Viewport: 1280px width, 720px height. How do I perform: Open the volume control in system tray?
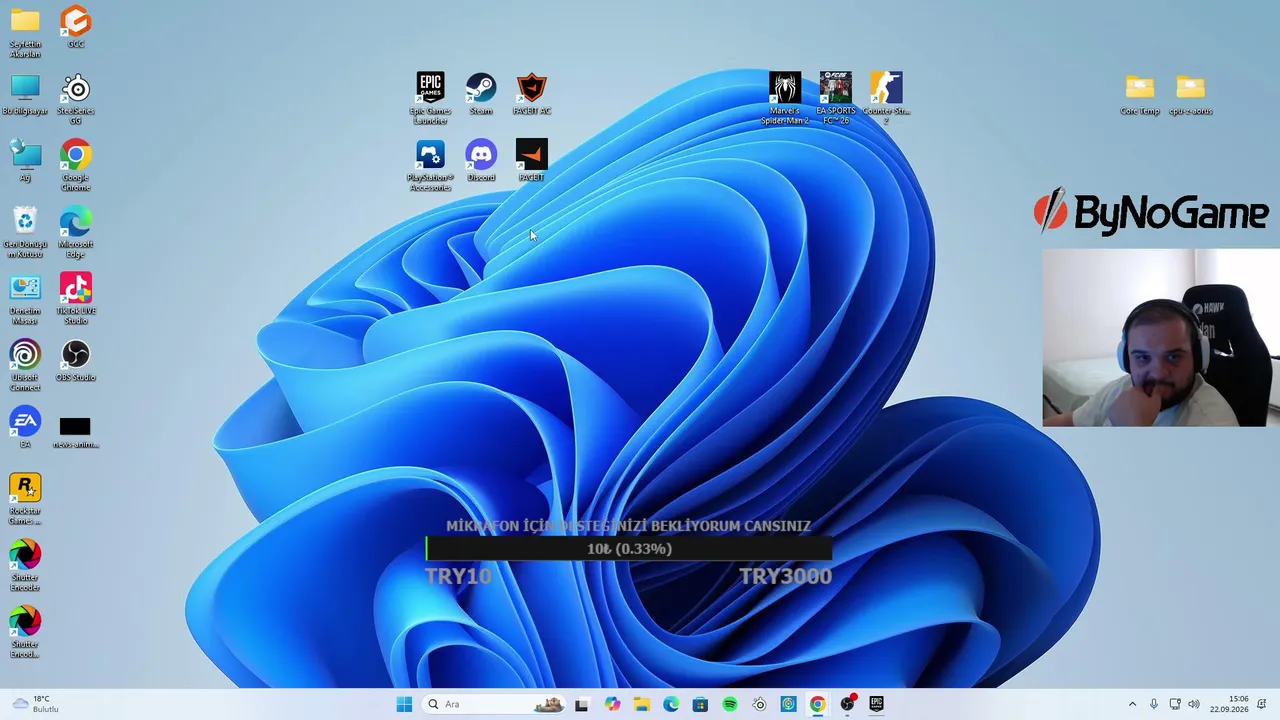1194,704
